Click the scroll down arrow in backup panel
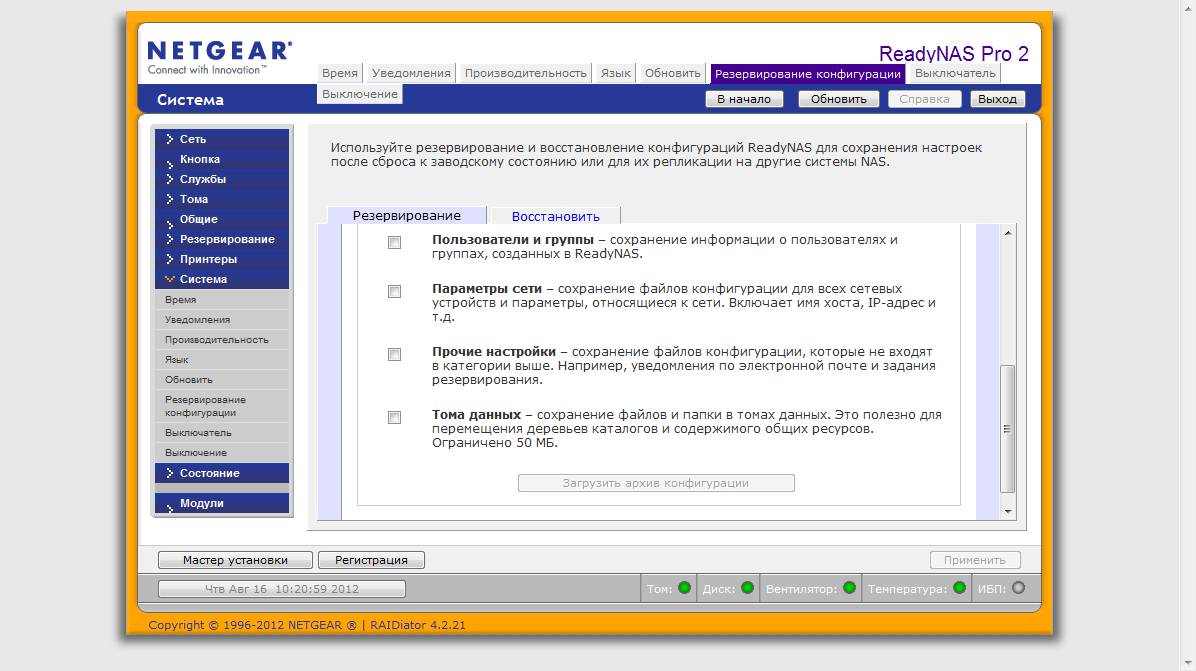The width and height of the screenshot is (1196, 671). point(1008,512)
